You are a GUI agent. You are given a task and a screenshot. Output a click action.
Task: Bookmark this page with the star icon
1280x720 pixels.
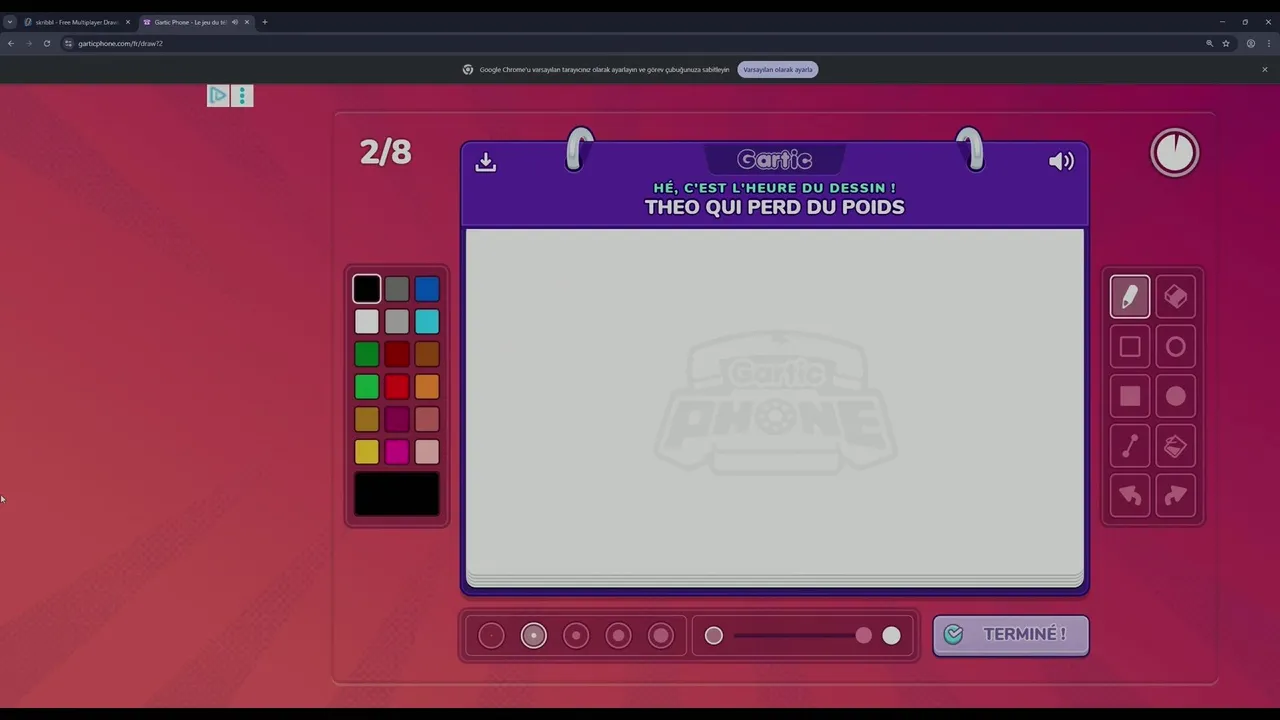coord(1226,44)
